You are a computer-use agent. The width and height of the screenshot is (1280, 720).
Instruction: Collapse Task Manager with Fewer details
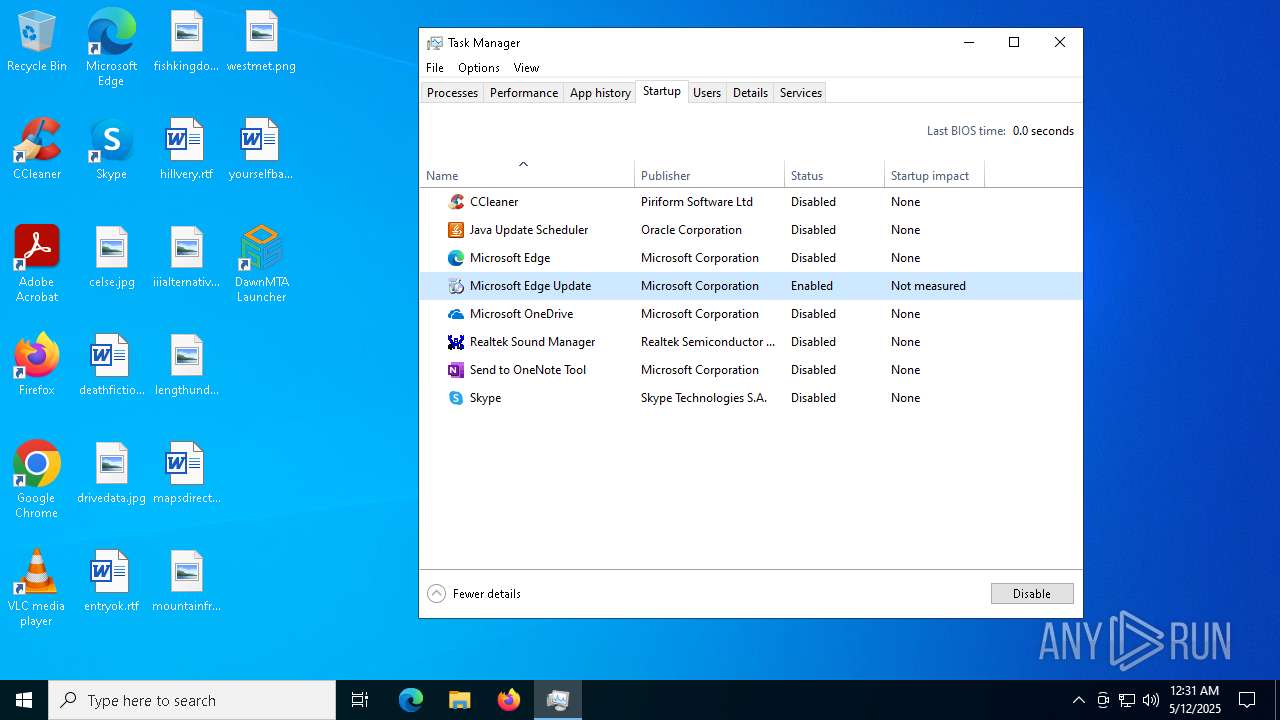pos(474,594)
